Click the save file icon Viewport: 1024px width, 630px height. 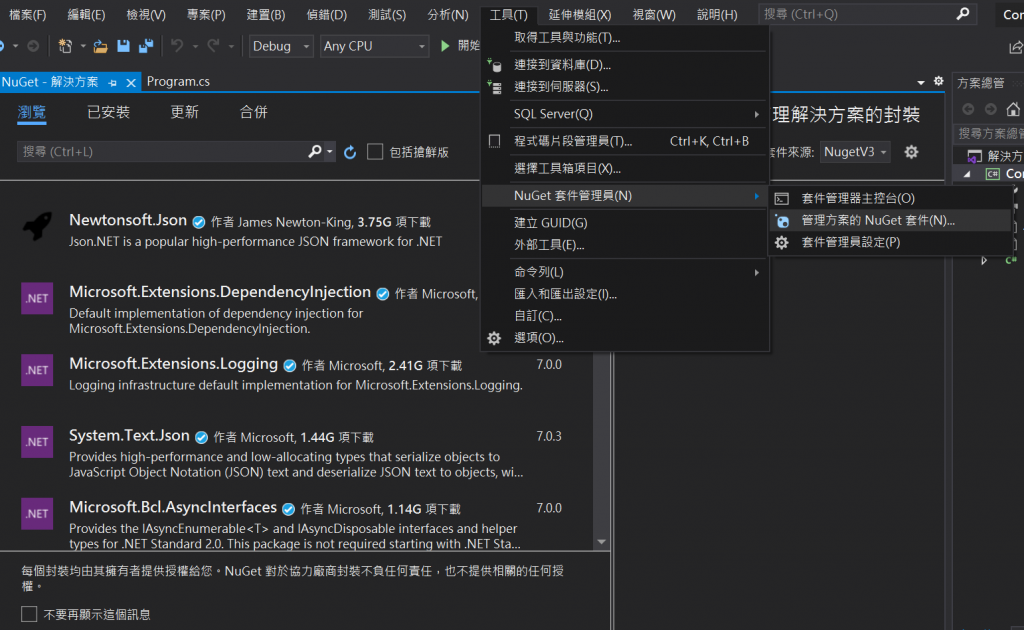(x=123, y=46)
